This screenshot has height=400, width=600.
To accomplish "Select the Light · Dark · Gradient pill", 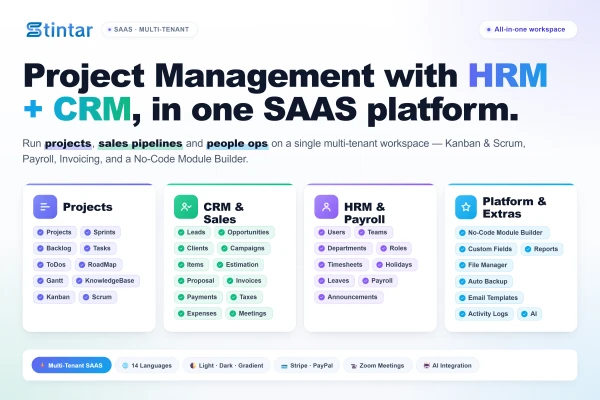I will coord(227,365).
